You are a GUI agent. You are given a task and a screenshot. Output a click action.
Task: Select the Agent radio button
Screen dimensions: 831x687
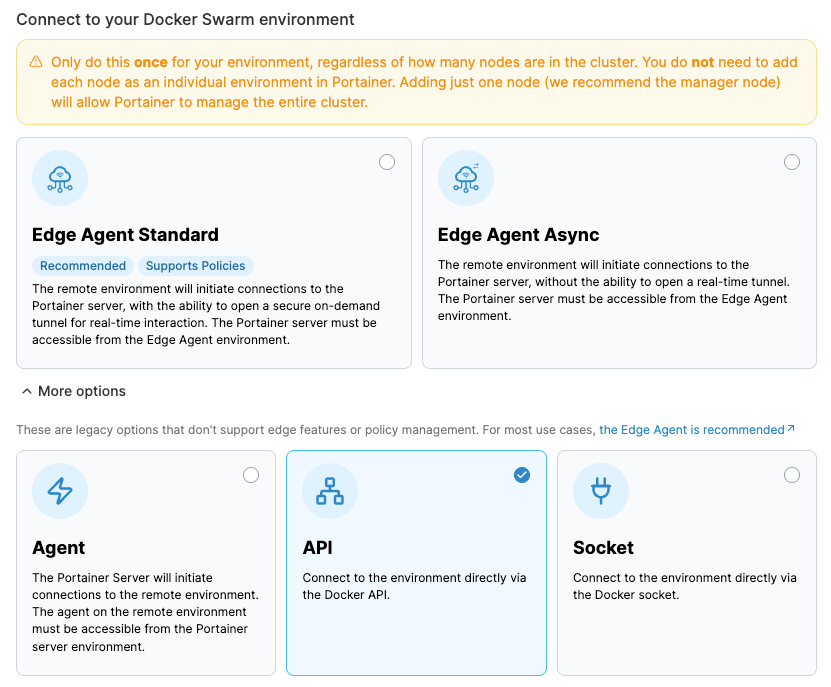click(x=251, y=475)
